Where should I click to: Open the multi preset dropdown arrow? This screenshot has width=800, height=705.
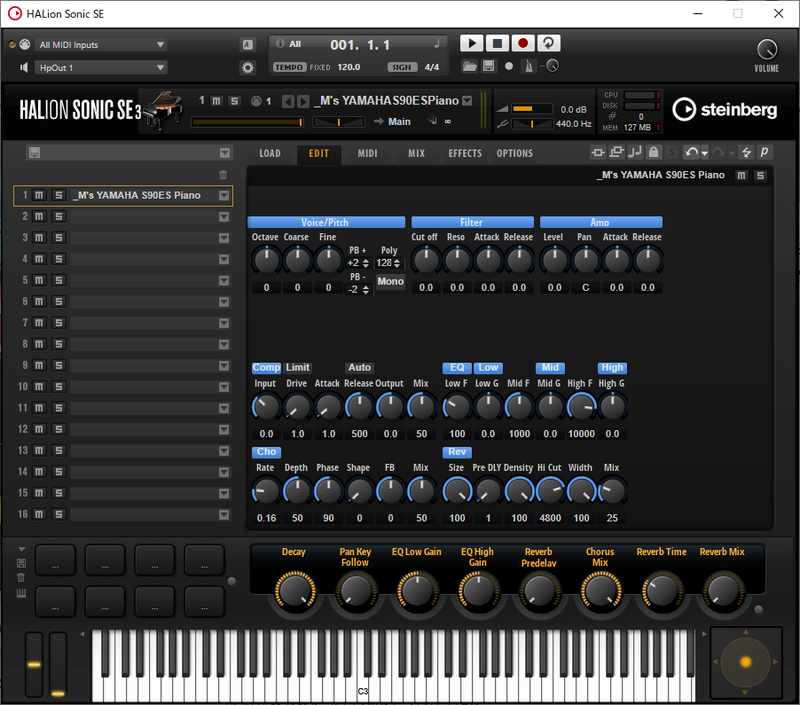click(x=224, y=153)
